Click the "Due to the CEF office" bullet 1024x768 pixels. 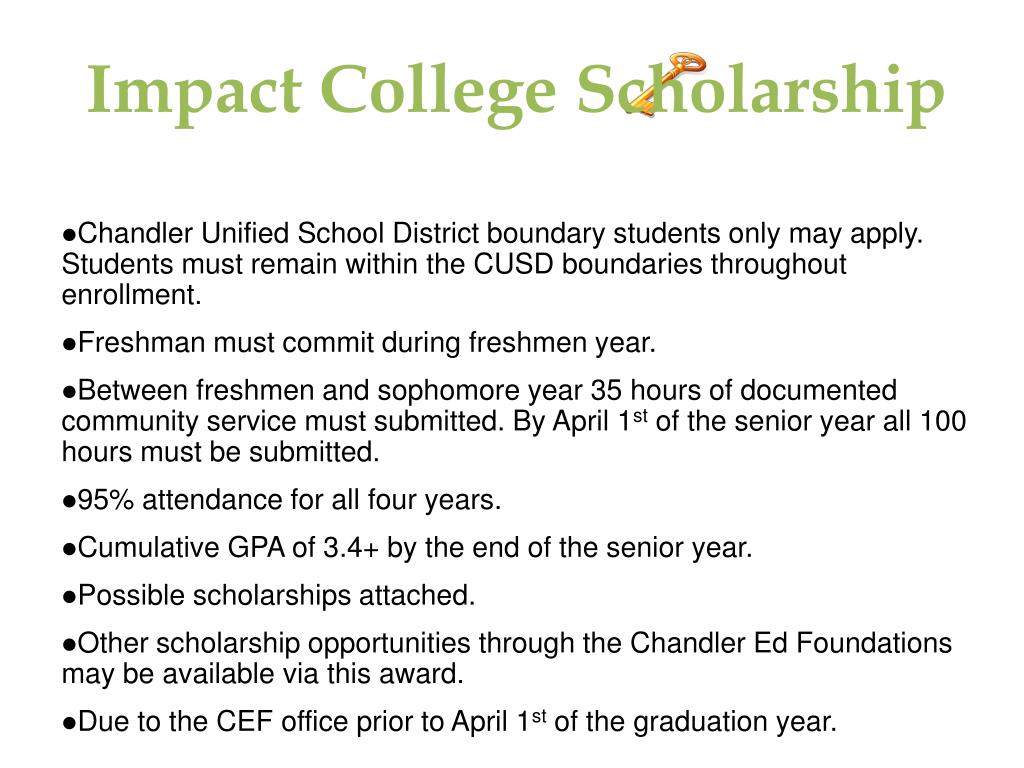(449, 722)
